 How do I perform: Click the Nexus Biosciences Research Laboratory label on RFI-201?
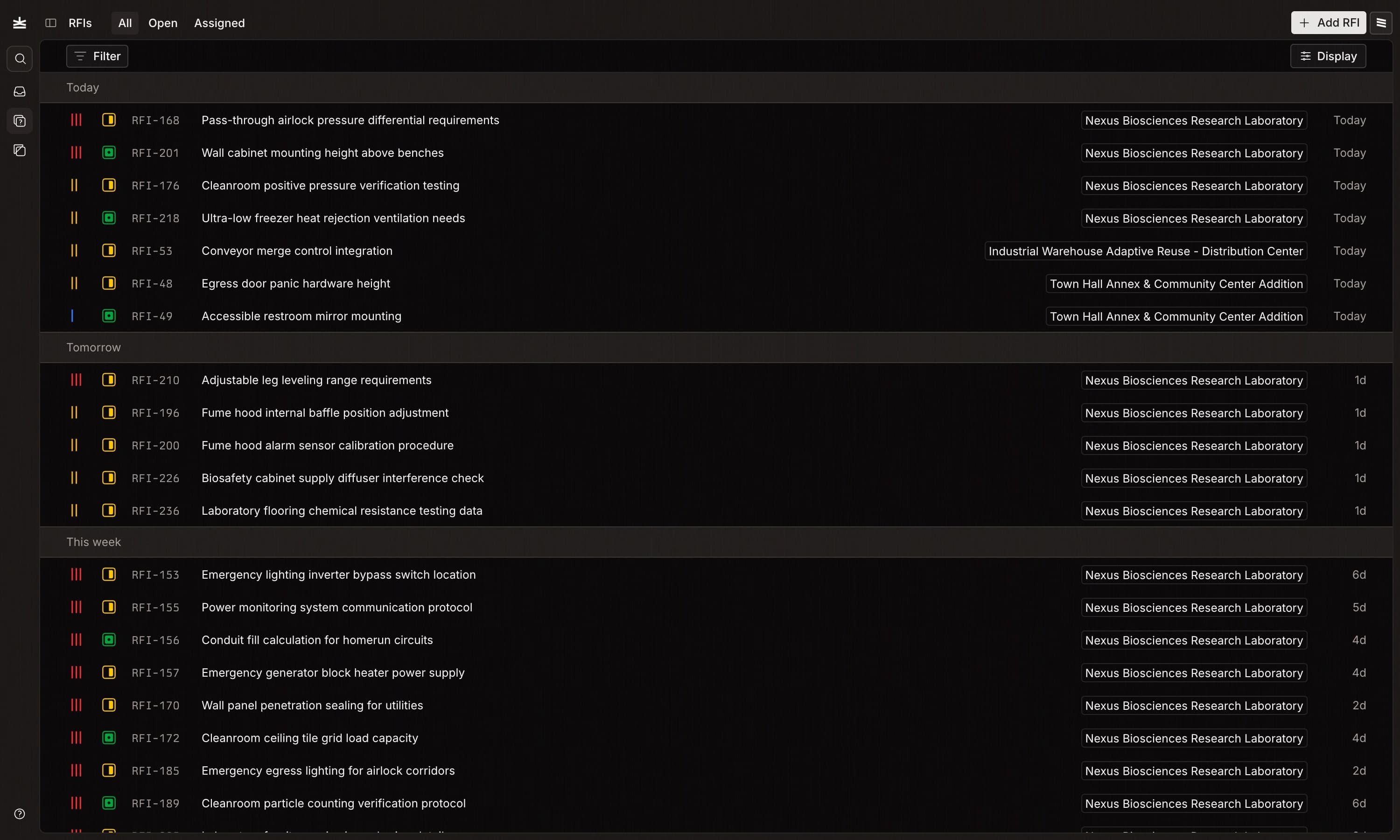coord(1194,152)
